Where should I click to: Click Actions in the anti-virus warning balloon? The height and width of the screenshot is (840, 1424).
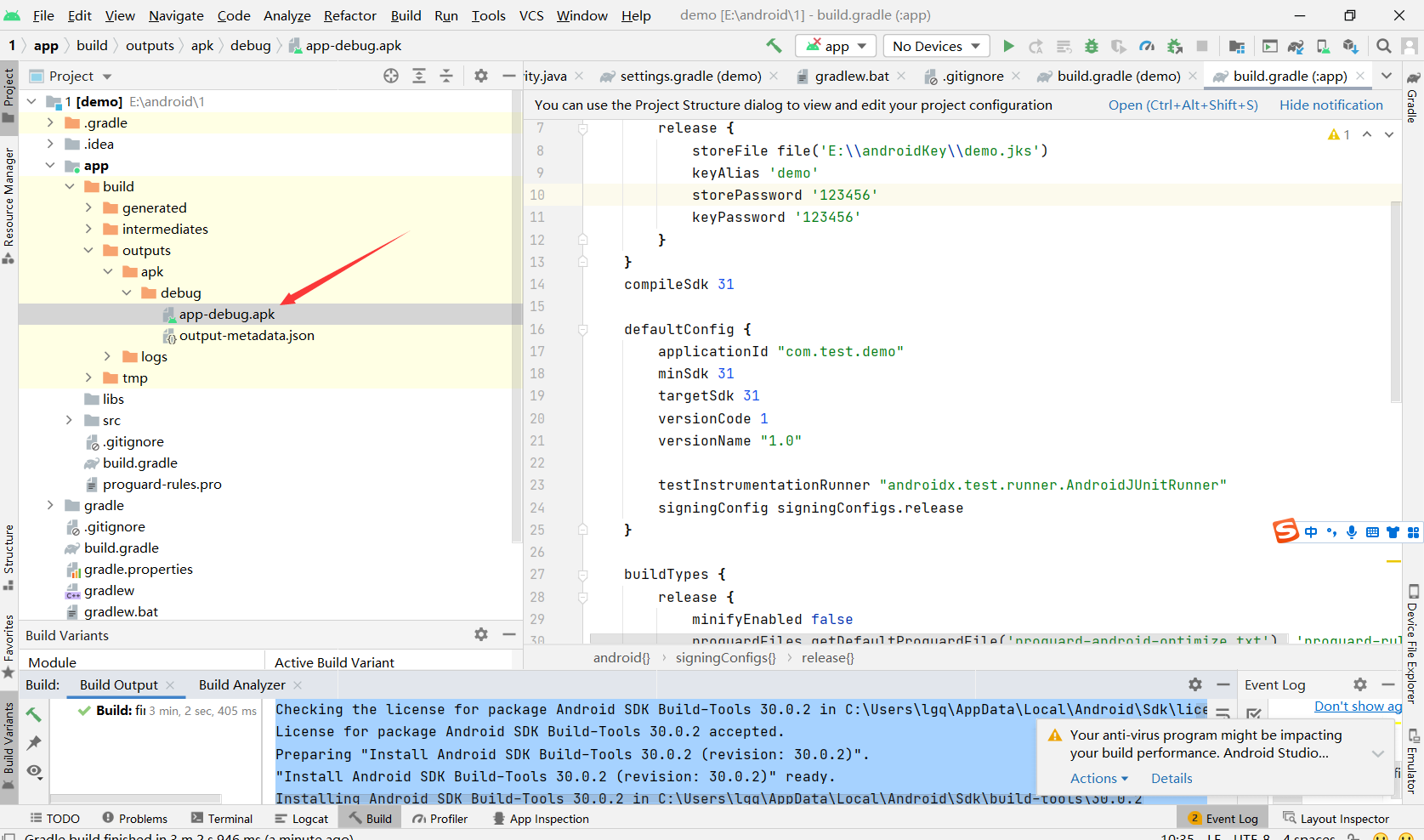1093,778
